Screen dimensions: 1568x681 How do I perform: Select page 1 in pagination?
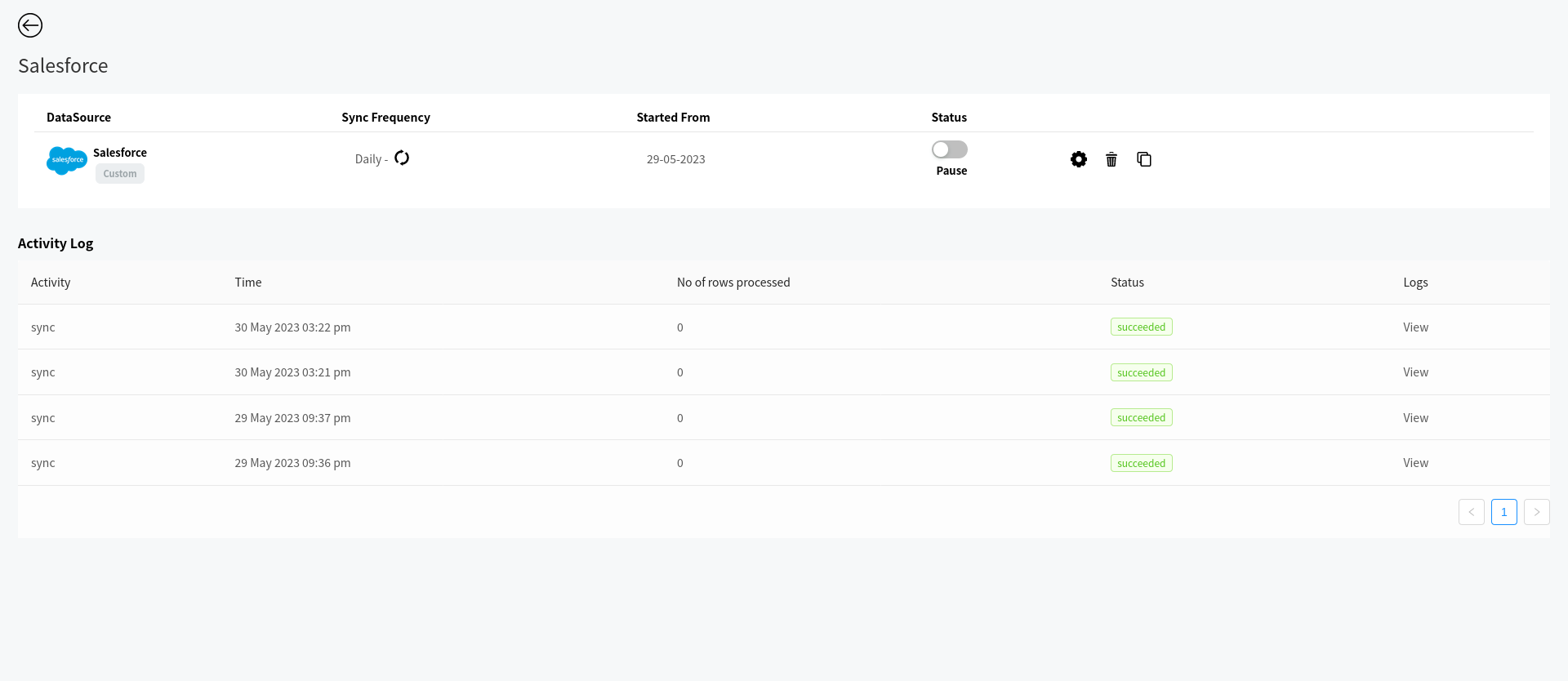click(1504, 512)
